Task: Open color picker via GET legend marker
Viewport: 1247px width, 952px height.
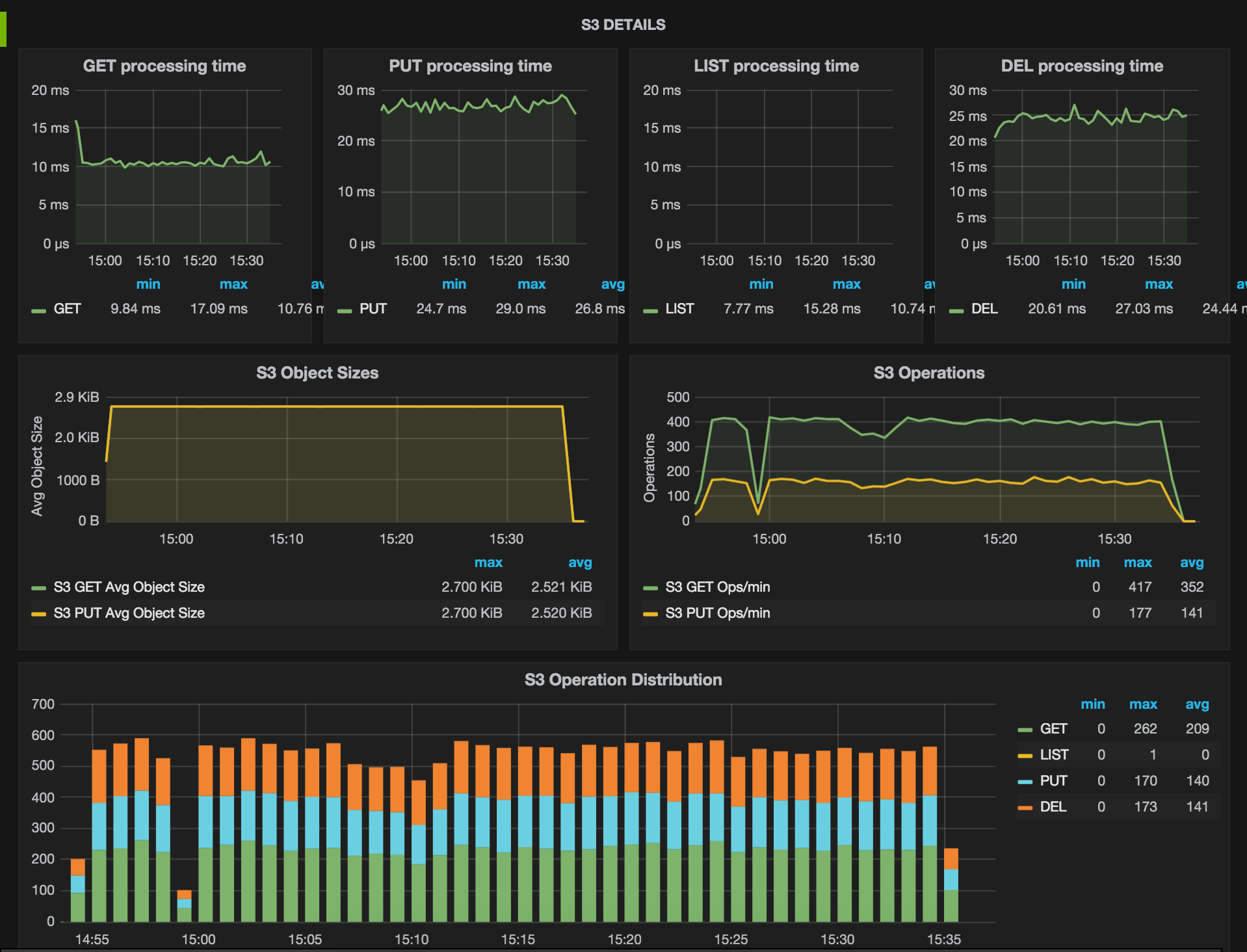Action: tap(37, 309)
